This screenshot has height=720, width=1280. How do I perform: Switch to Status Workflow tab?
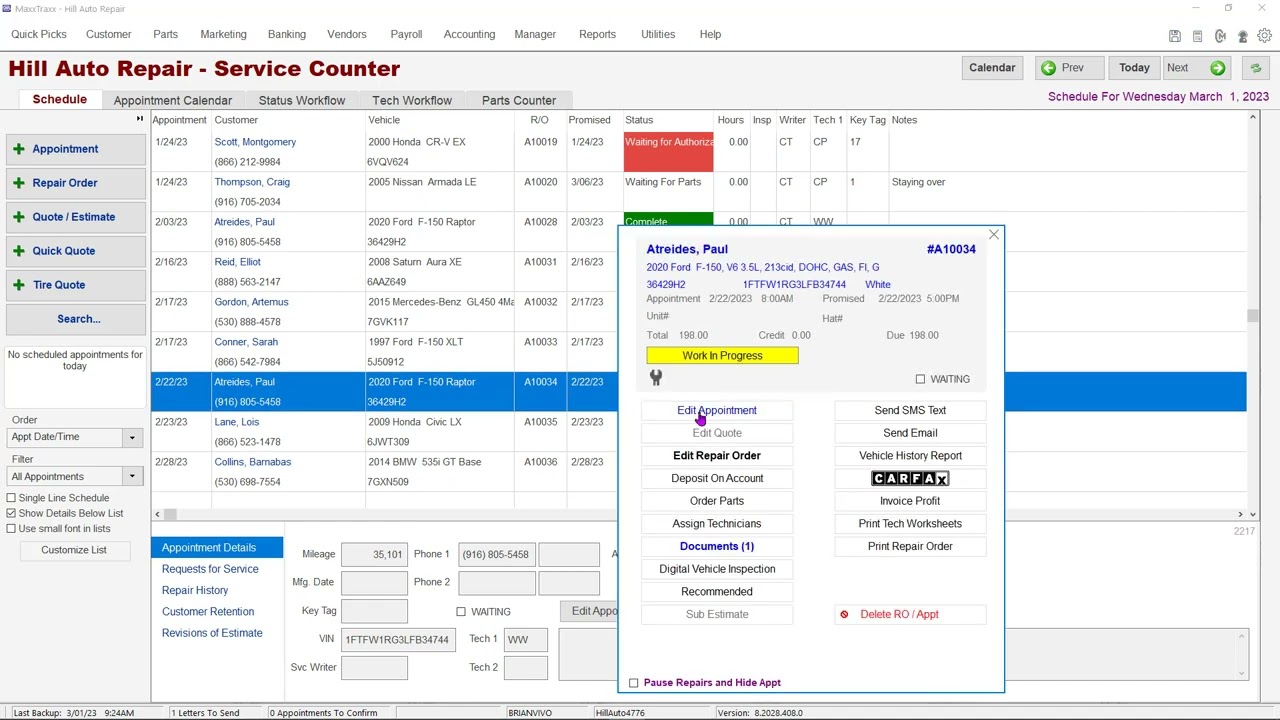coord(302,100)
